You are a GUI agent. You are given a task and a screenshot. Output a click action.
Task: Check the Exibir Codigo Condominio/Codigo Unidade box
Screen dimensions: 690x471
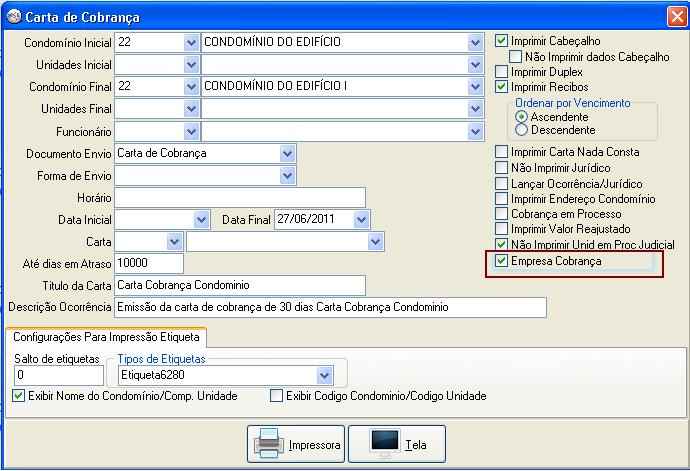(x=277, y=396)
